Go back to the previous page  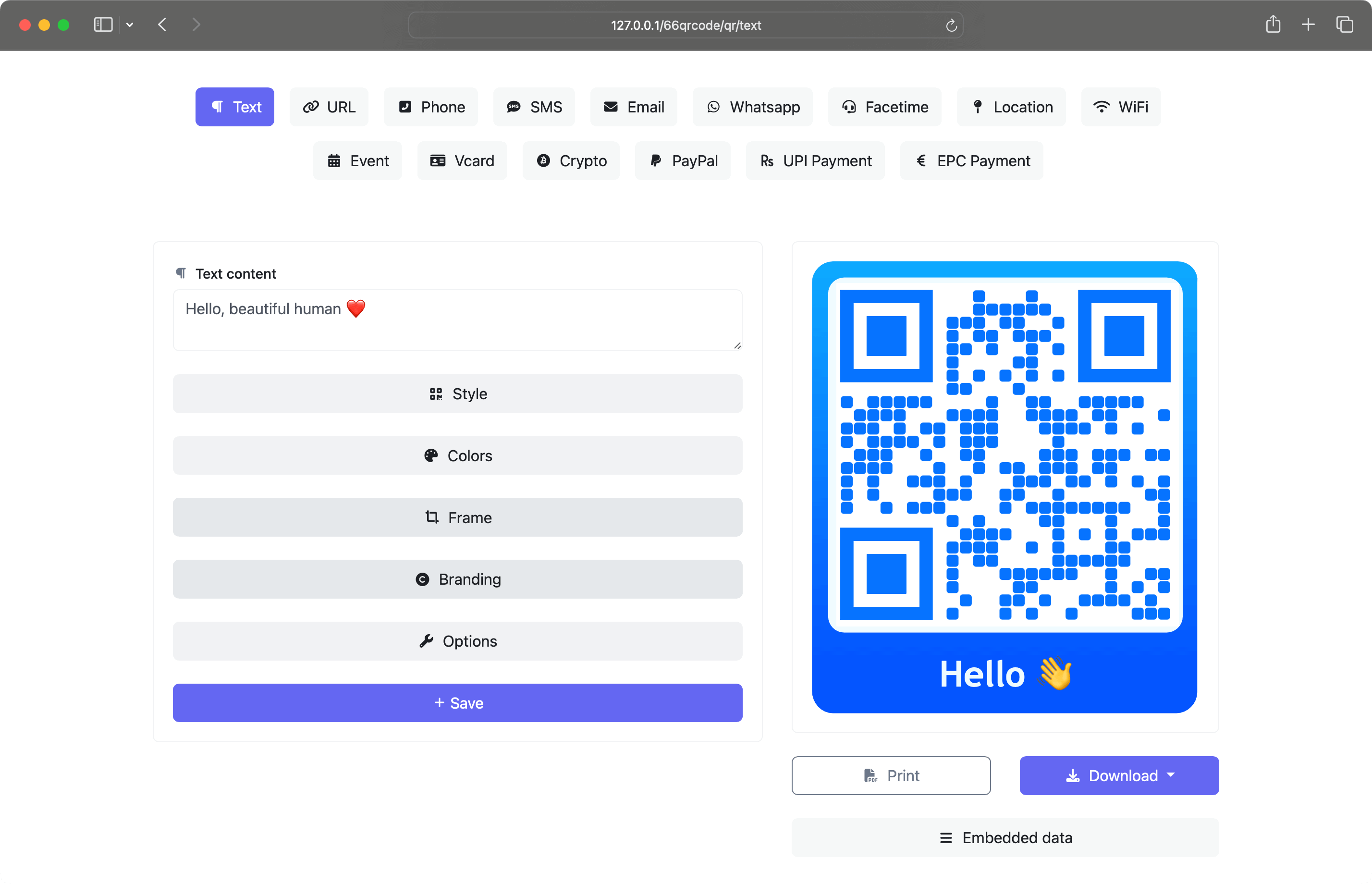coord(162,25)
